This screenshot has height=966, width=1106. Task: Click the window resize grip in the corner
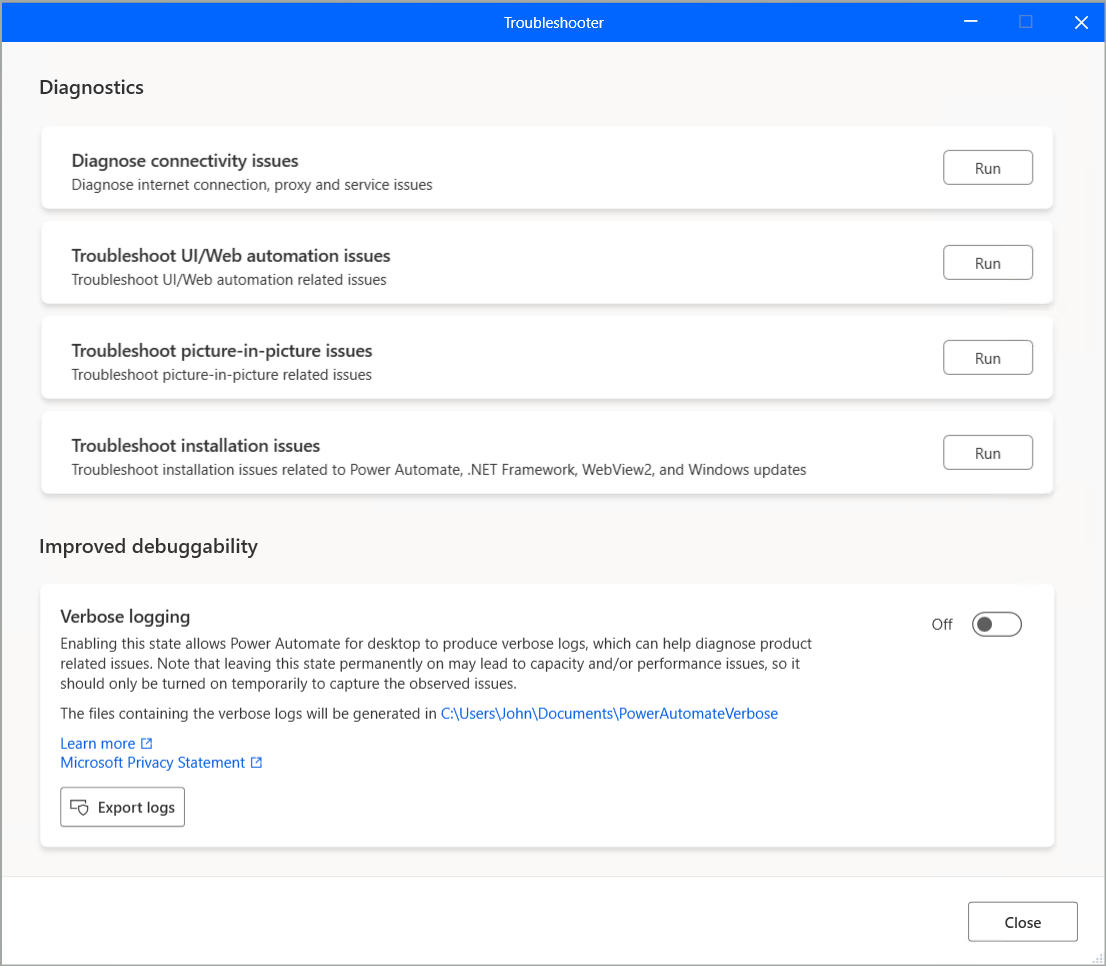coord(1098,958)
